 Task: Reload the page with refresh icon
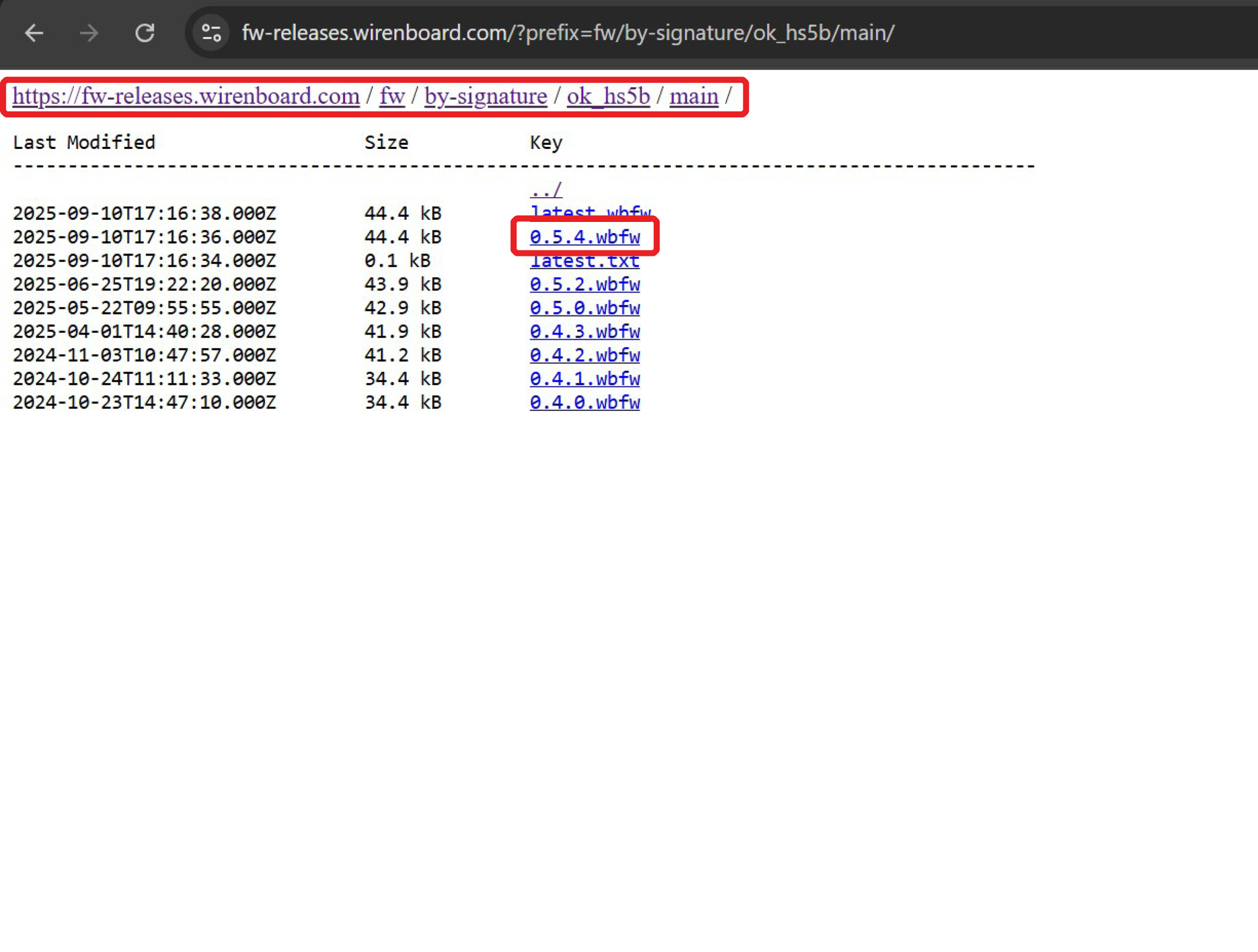145,33
